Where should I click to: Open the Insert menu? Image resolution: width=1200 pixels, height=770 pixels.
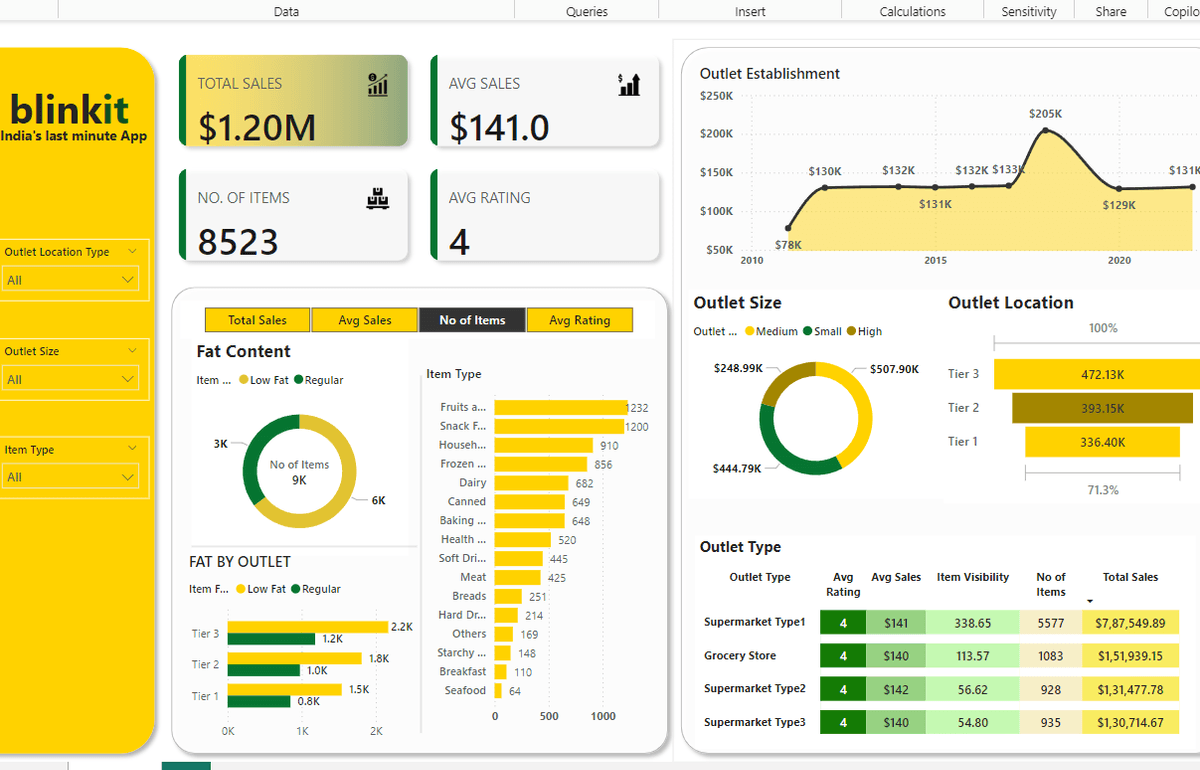pyautogui.click(x=750, y=11)
